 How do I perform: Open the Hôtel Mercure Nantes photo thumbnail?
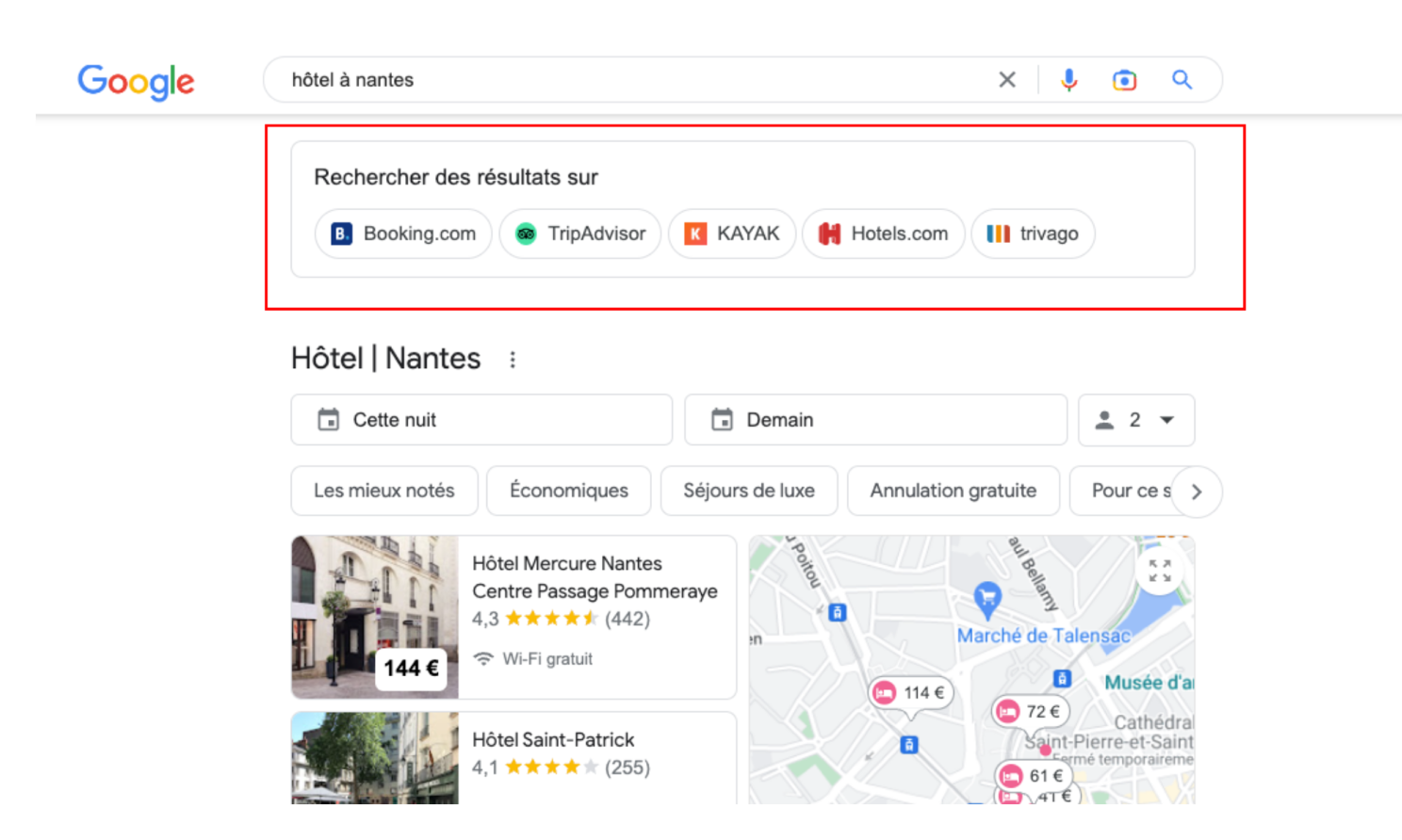[x=375, y=617]
